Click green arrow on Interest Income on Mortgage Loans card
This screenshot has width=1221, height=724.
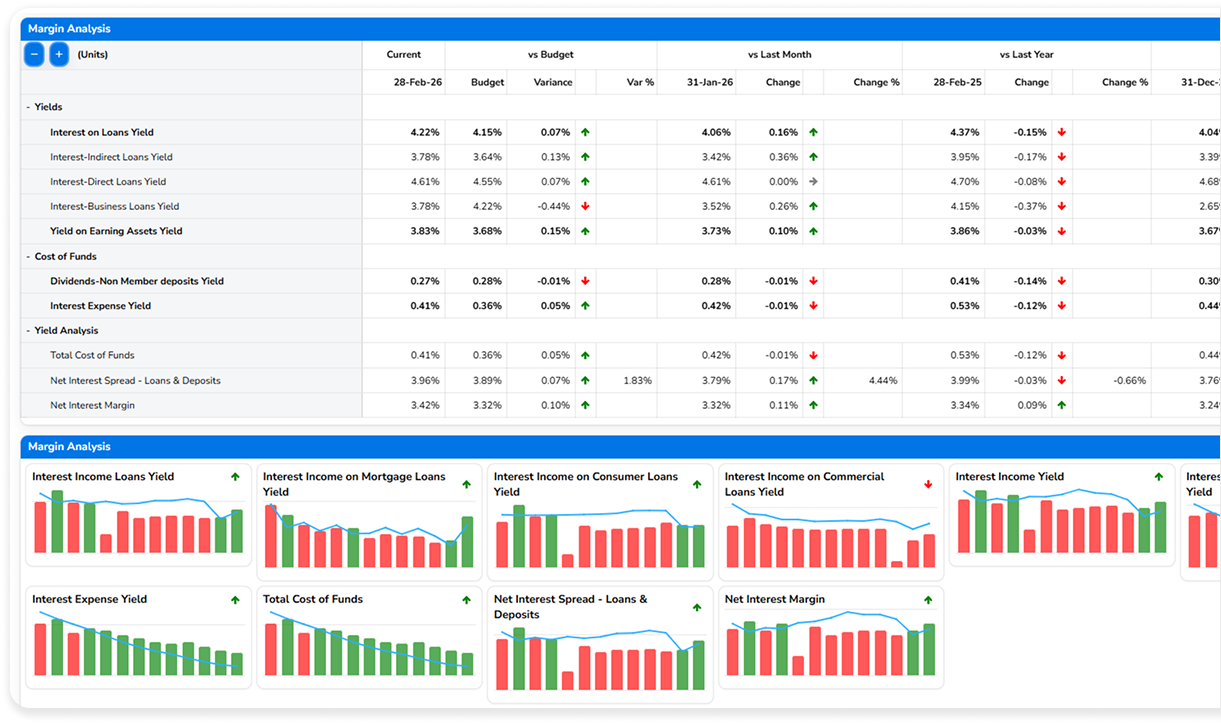466,485
